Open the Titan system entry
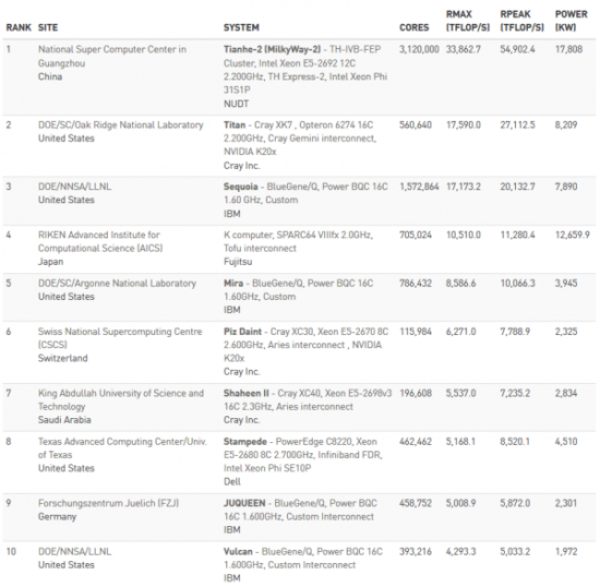 click(x=235, y=125)
